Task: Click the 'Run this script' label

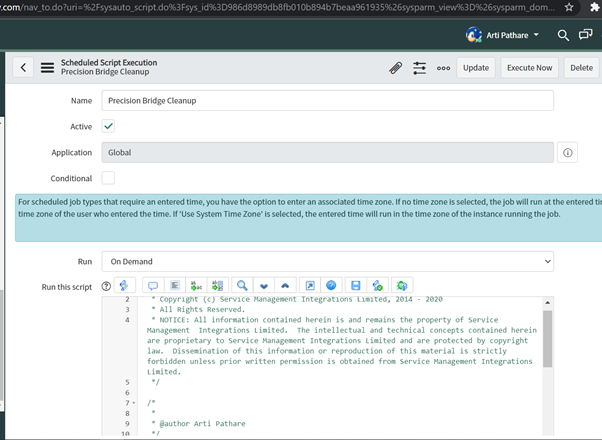Action: (x=67, y=287)
